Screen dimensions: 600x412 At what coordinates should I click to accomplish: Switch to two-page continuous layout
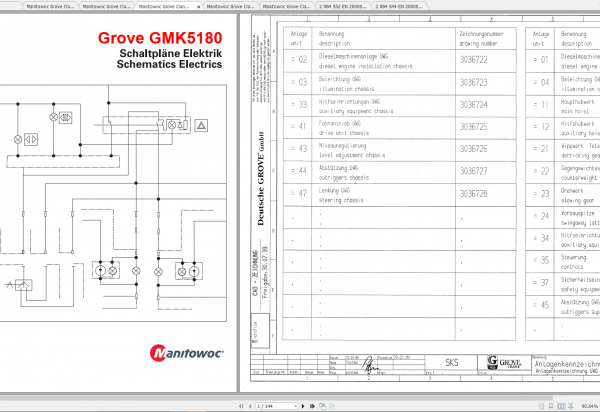[x=571, y=406]
